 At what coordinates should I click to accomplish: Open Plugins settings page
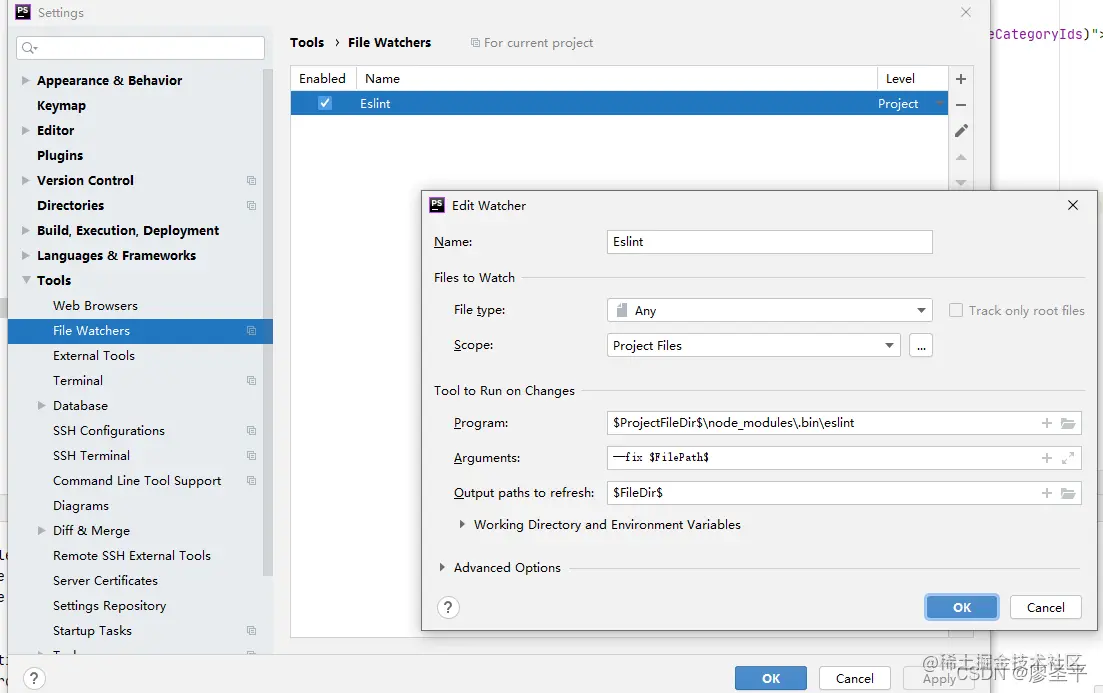60,155
